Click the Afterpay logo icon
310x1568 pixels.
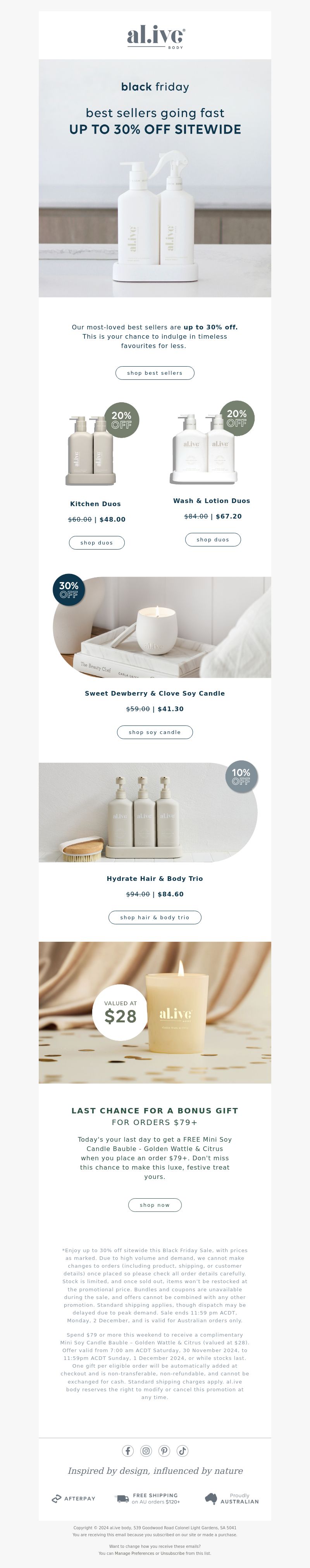tap(57, 1499)
